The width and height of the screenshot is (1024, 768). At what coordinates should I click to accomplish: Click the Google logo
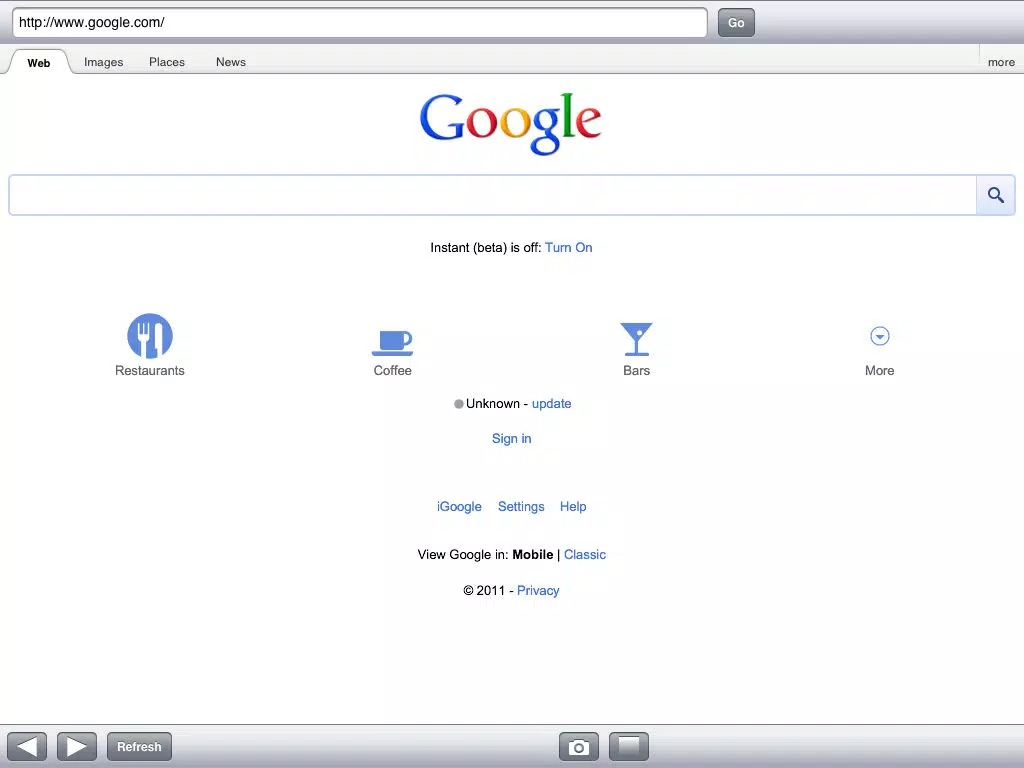(510, 123)
